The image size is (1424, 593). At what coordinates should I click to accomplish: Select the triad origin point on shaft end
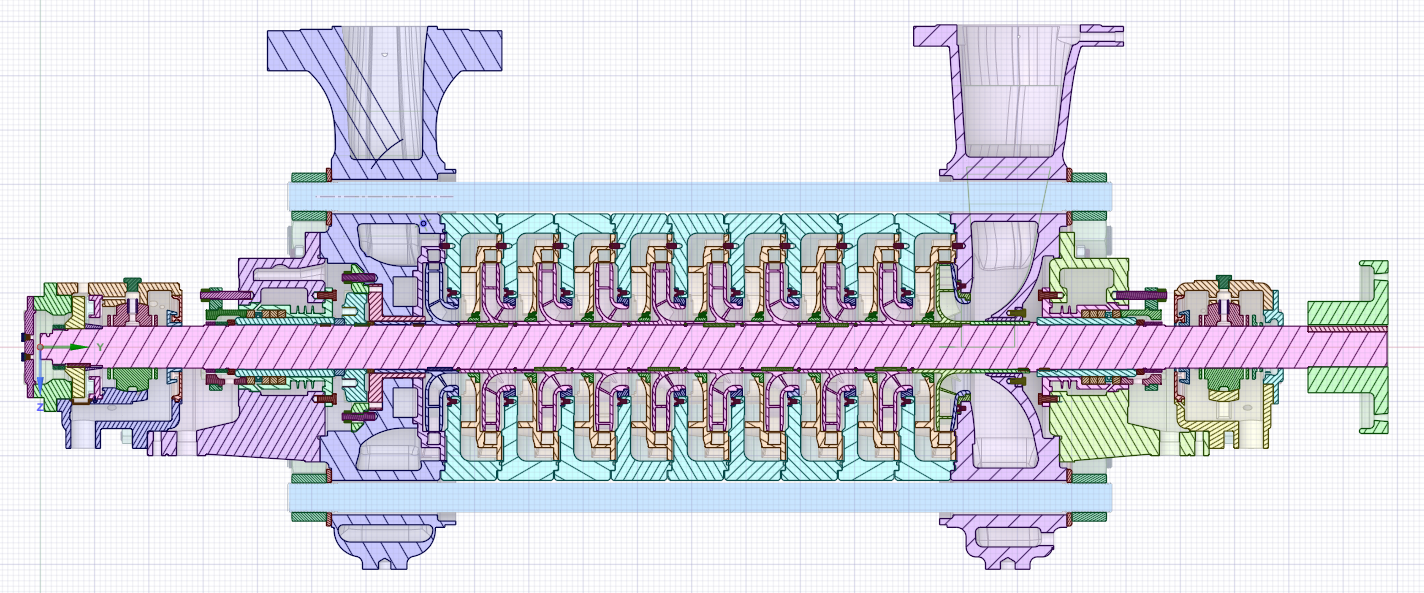[40, 347]
